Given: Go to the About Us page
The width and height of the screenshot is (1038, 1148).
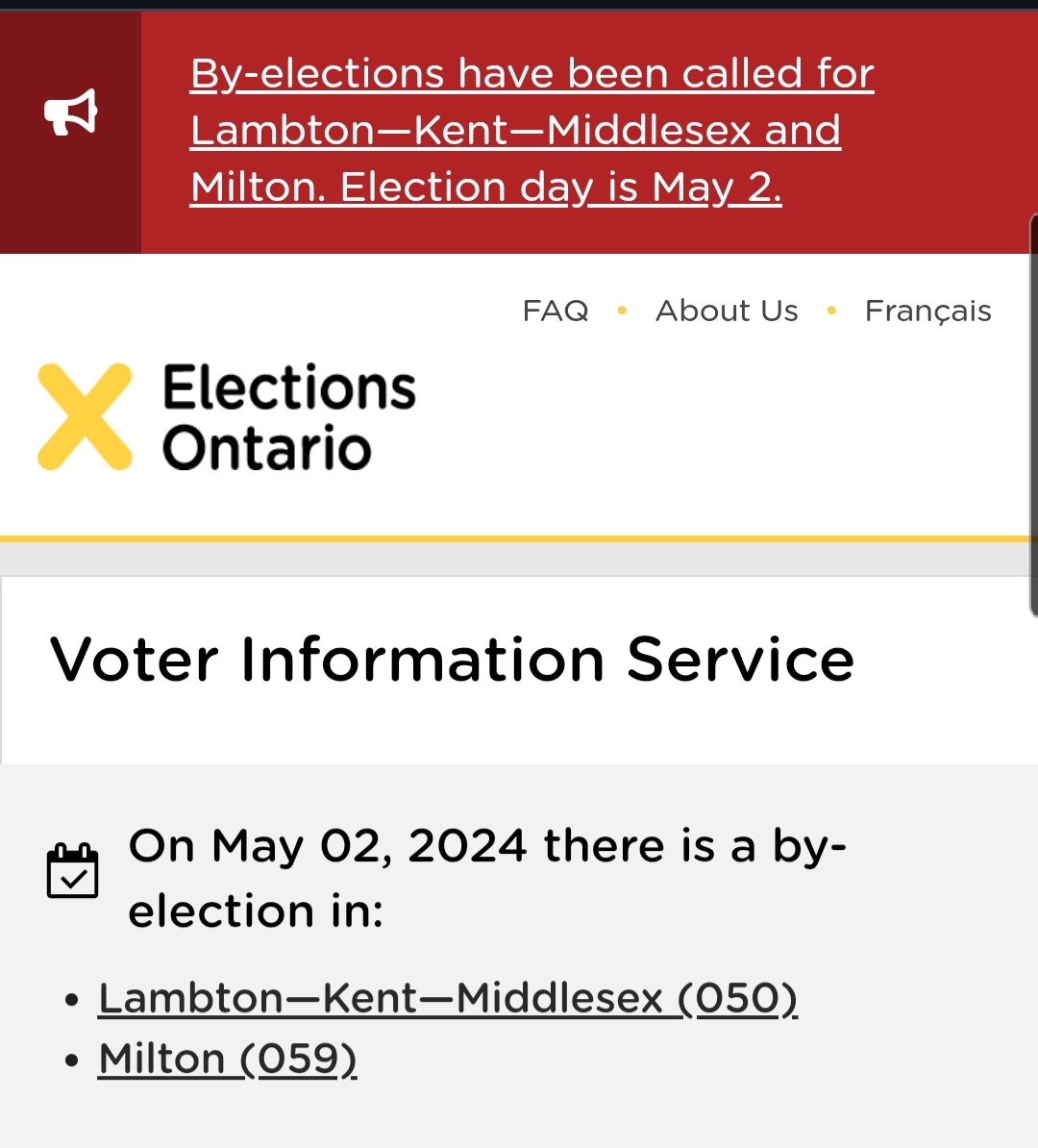Looking at the screenshot, I should 727,311.
